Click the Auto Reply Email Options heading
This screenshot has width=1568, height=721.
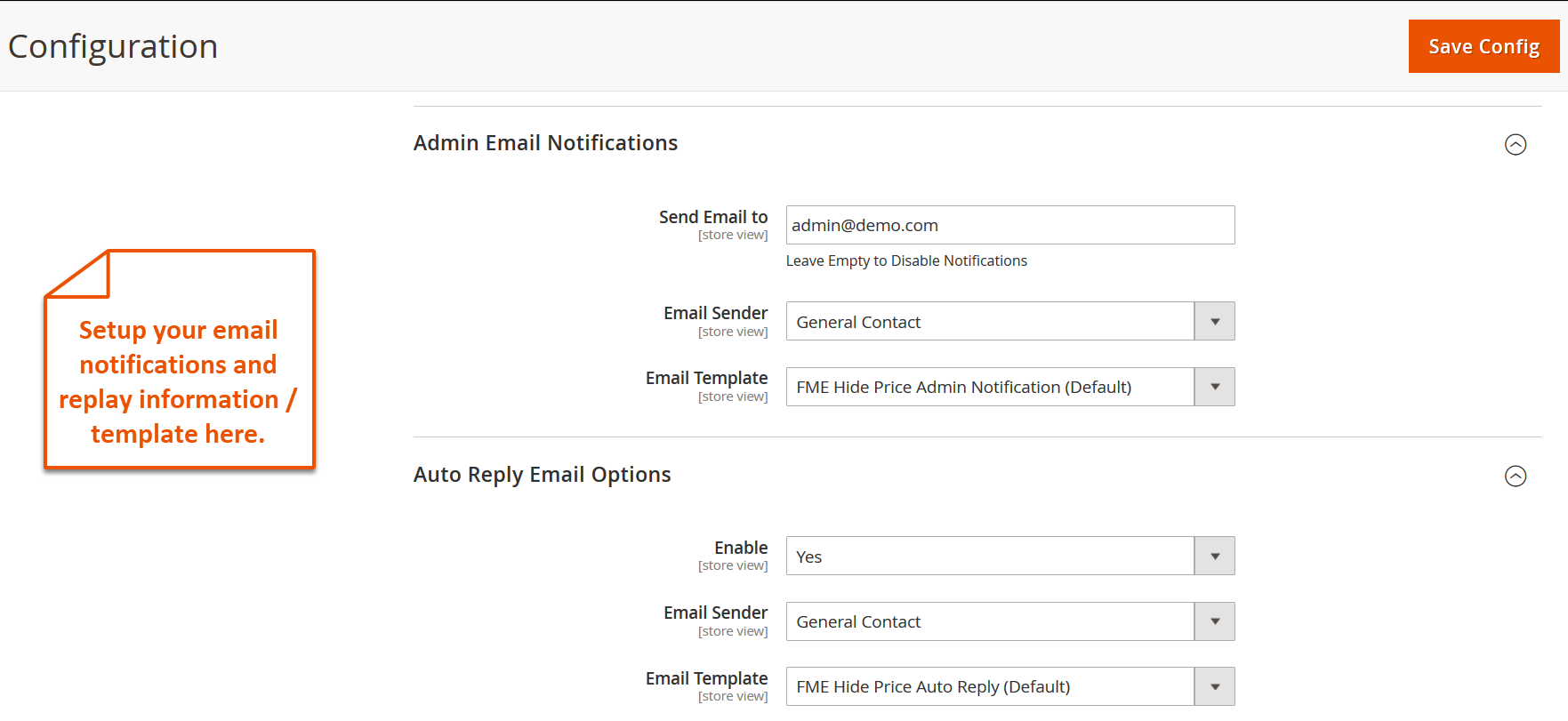pos(542,475)
